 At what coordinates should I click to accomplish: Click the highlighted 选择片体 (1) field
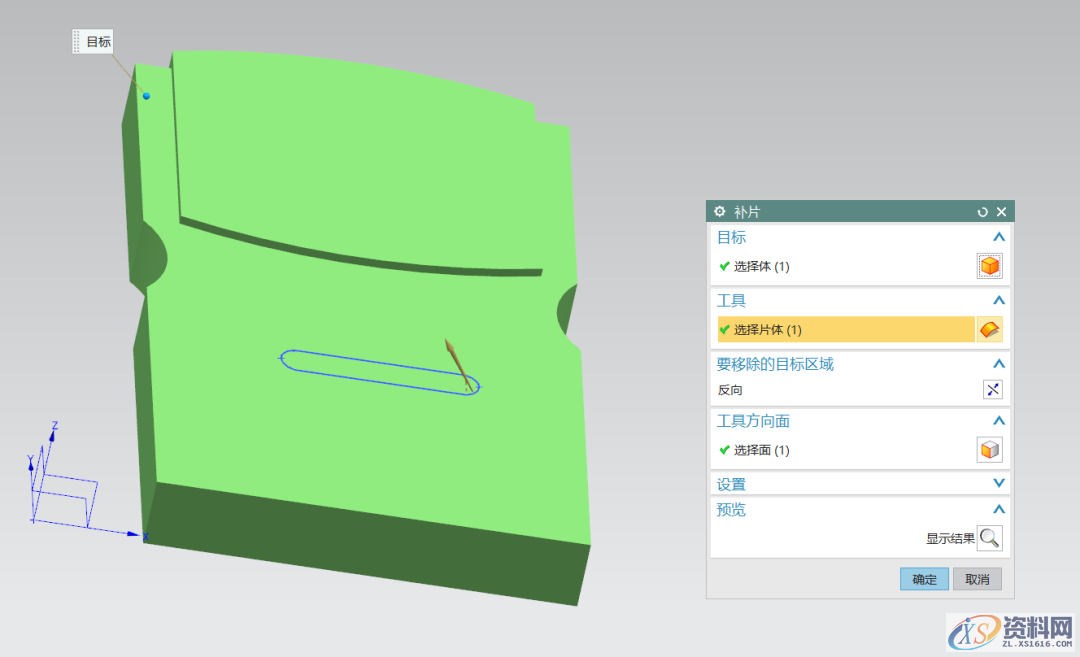[x=845, y=329]
